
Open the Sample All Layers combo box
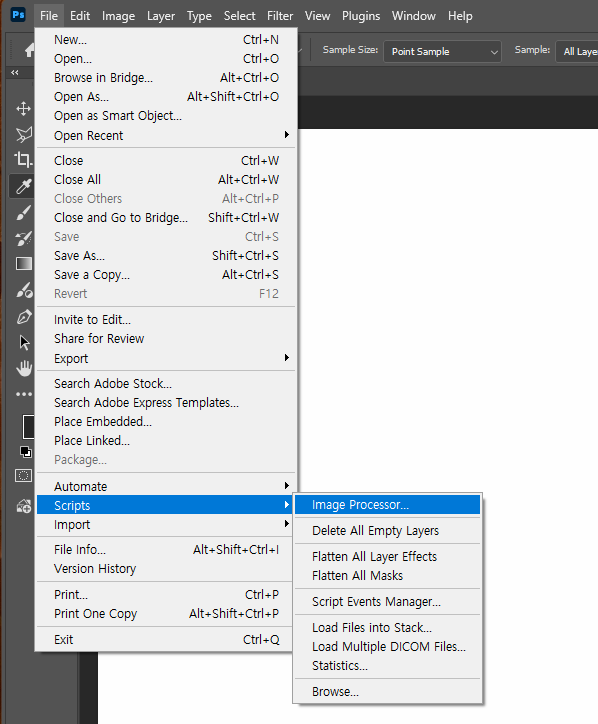pos(577,51)
